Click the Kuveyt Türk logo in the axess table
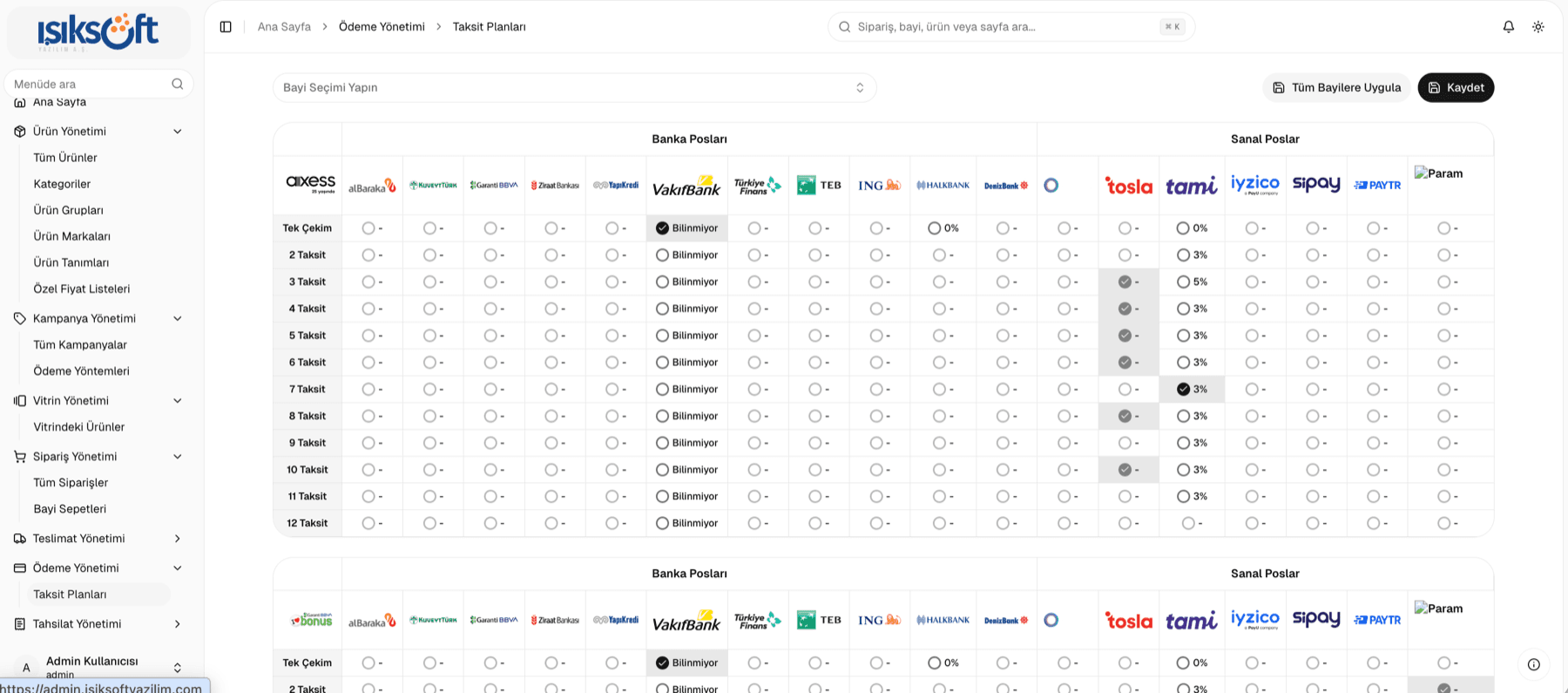Screen dimensions: 1568x693 pos(433,185)
